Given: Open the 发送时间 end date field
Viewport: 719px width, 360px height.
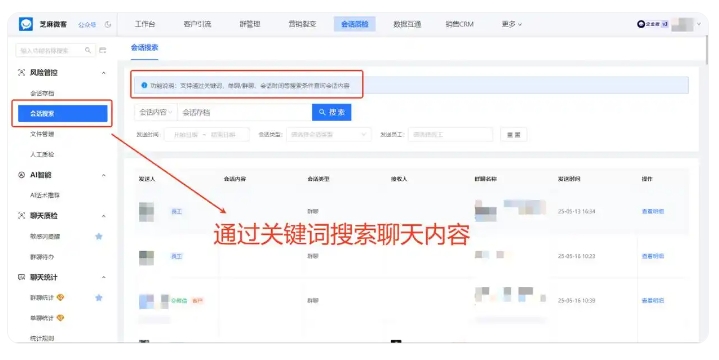Looking at the screenshot, I should click(223, 135).
